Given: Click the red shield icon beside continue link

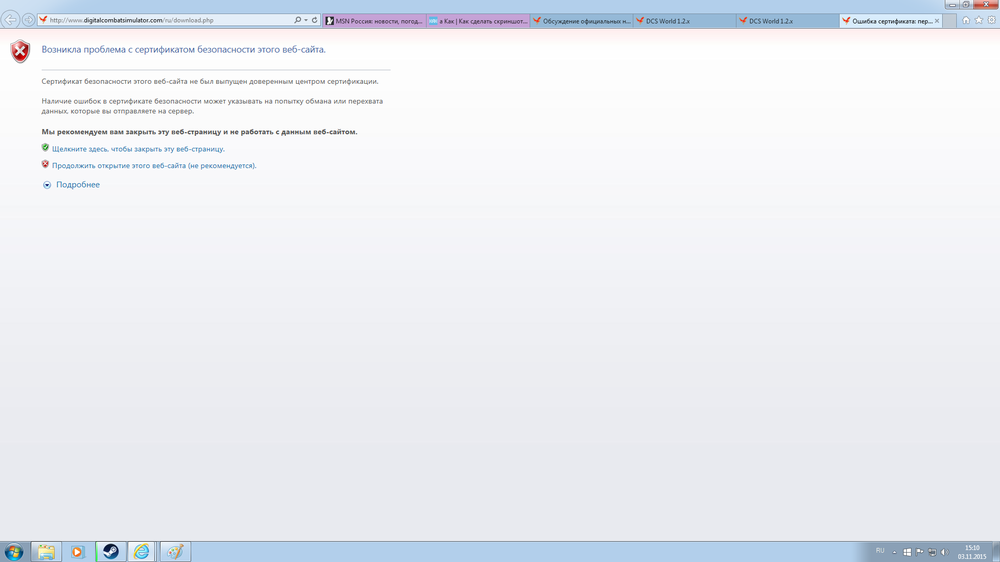Looking at the screenshot, I should click(45, 164).
